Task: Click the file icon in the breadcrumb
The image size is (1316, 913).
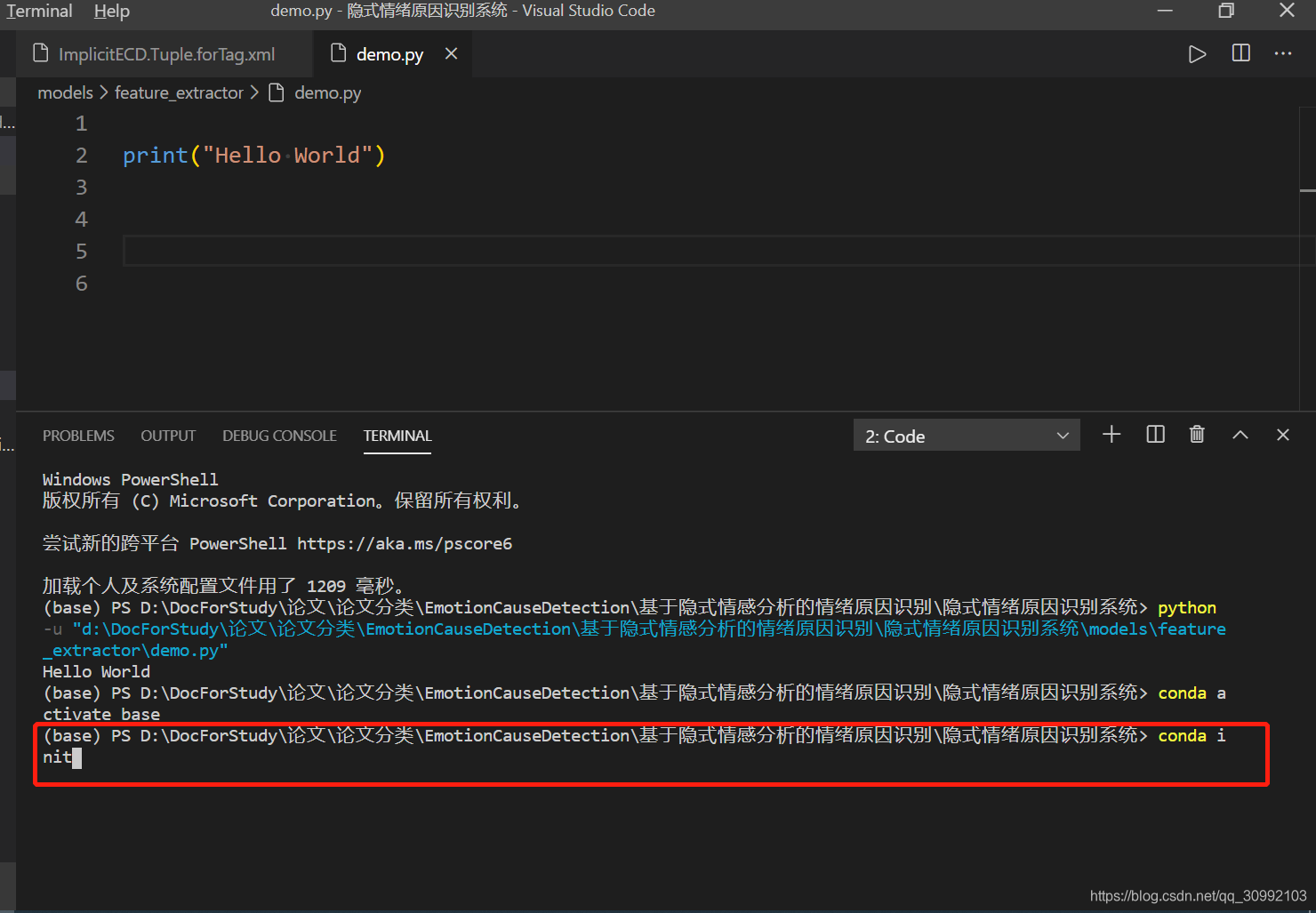Action: [x=277, y=92]
